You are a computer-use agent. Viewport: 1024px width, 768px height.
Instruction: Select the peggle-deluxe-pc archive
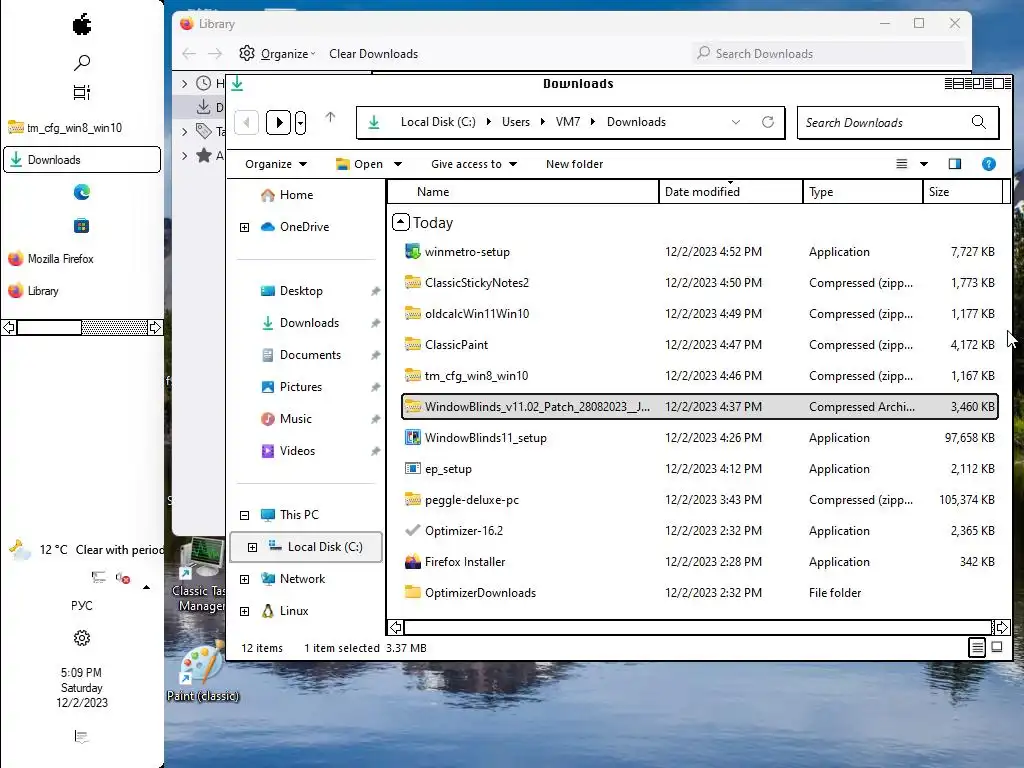pos(700,500)
